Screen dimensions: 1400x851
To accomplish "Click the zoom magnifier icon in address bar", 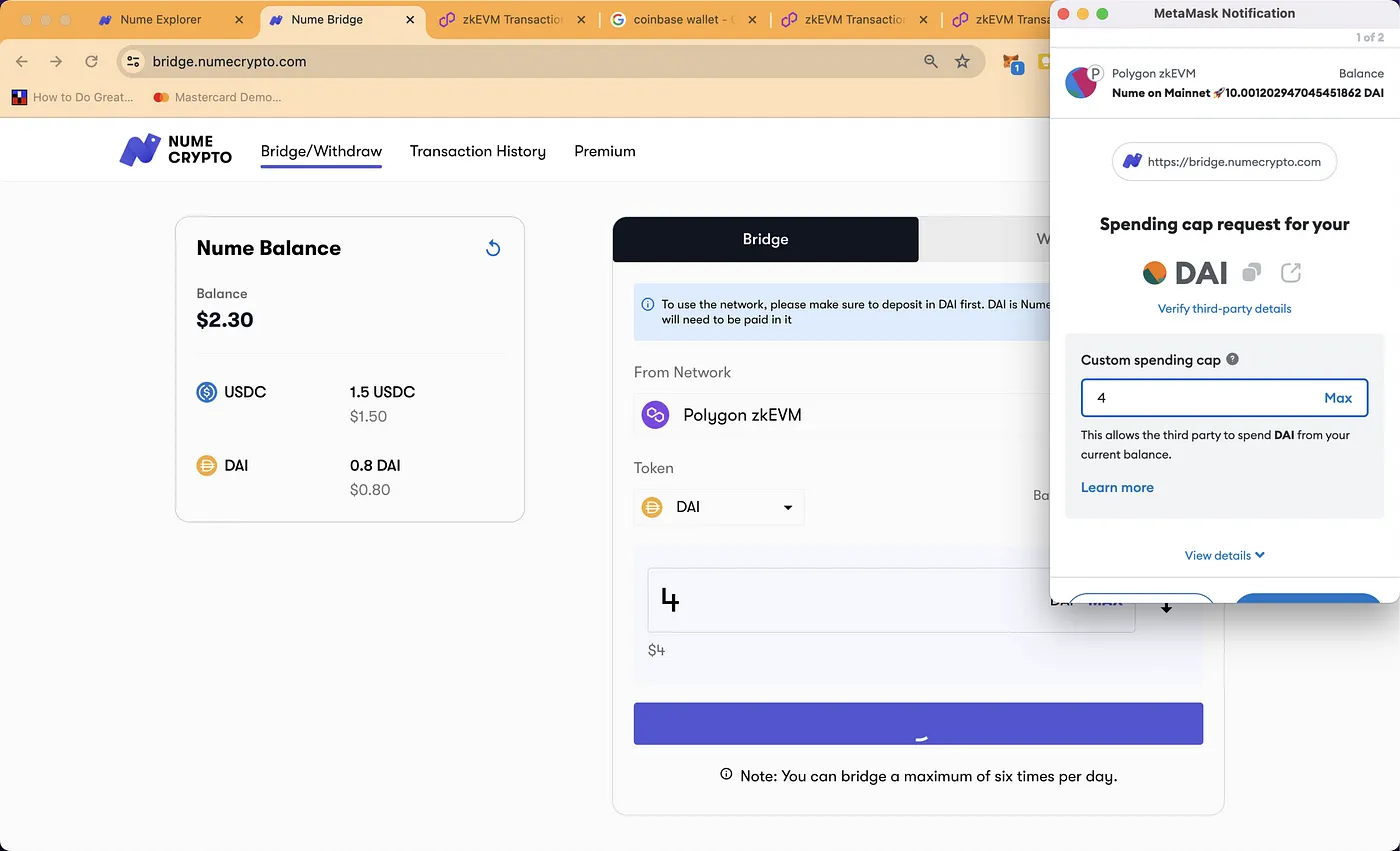I will (x=931, y=61).
